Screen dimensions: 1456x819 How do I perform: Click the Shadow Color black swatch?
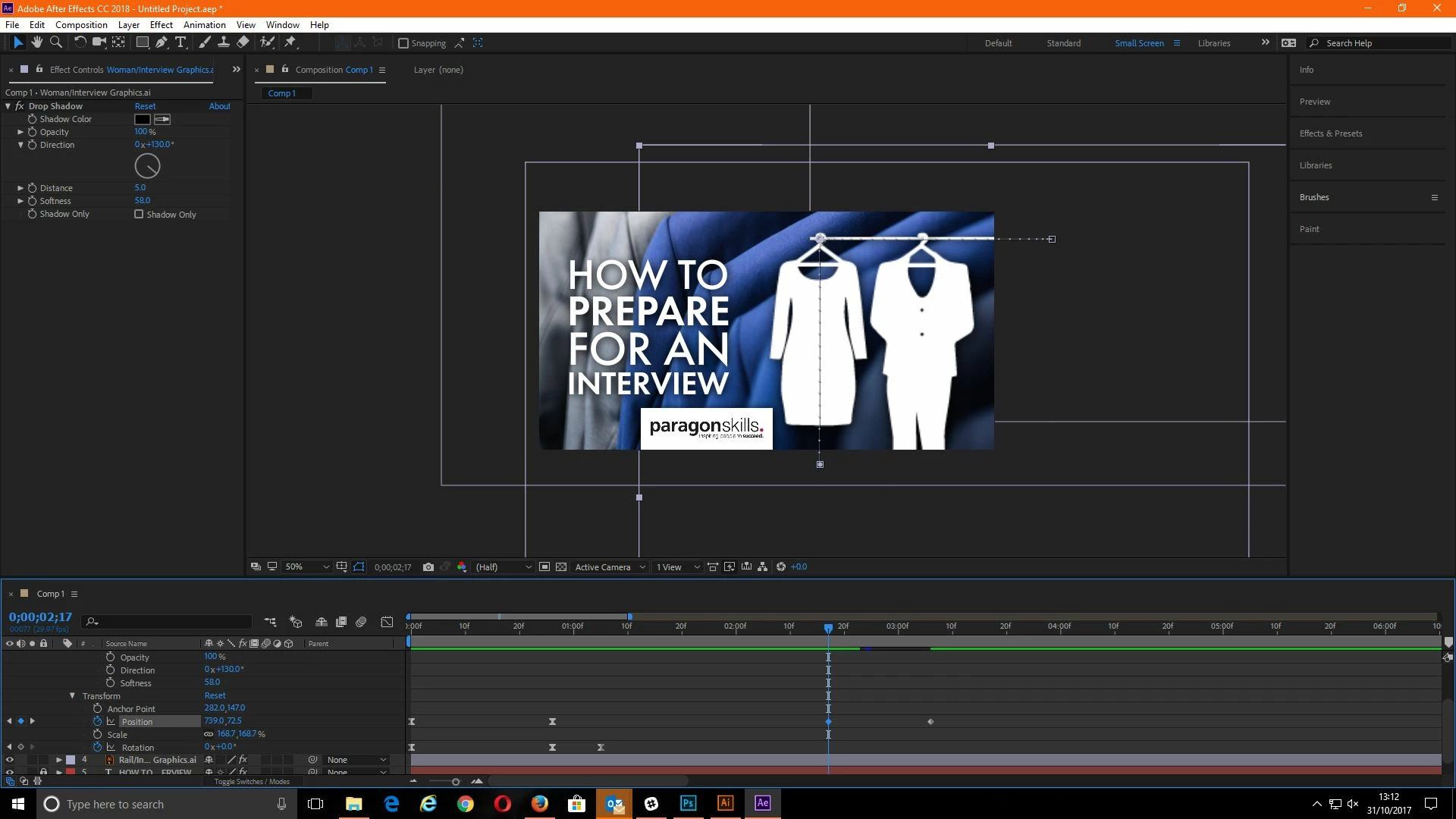point(142,119)
